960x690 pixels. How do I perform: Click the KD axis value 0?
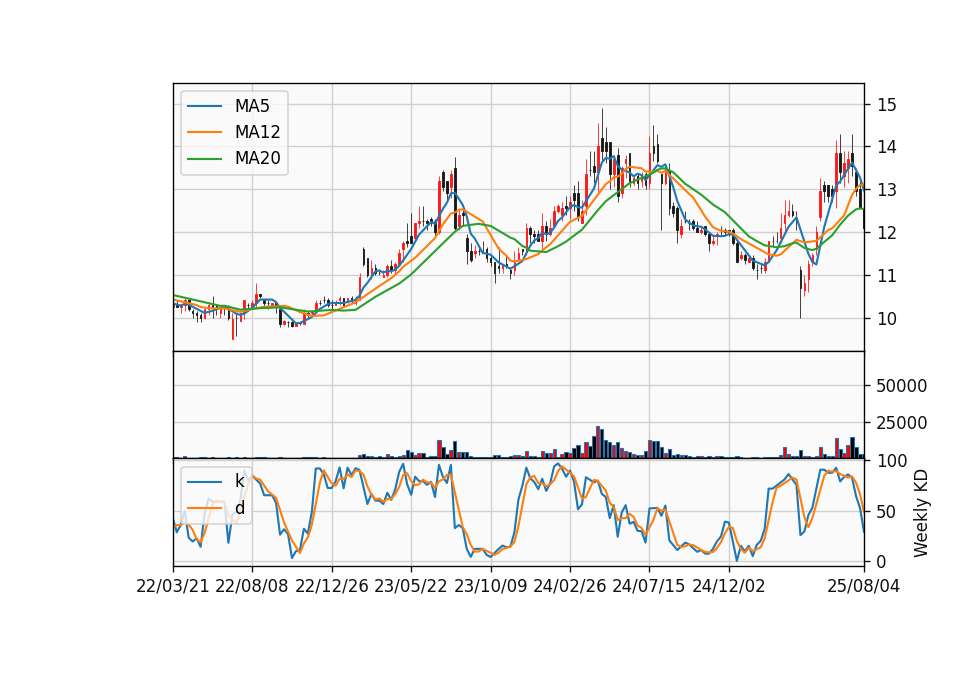pos(882,561)
